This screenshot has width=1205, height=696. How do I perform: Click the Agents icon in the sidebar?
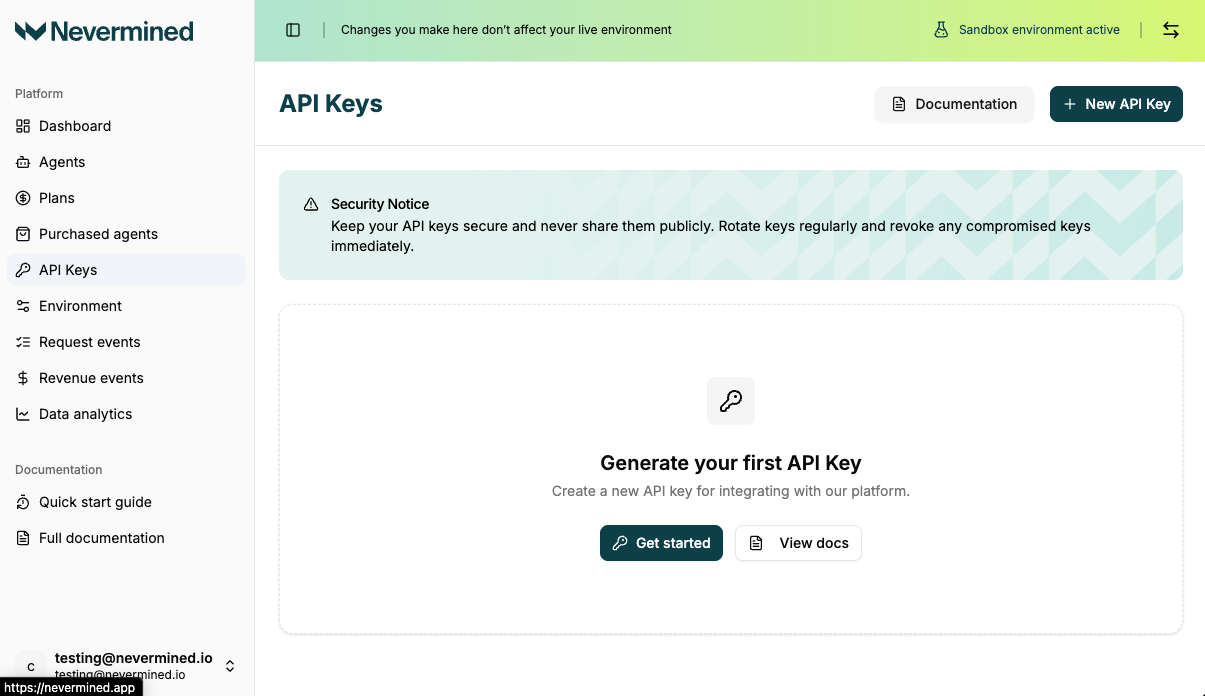point(22,162)
